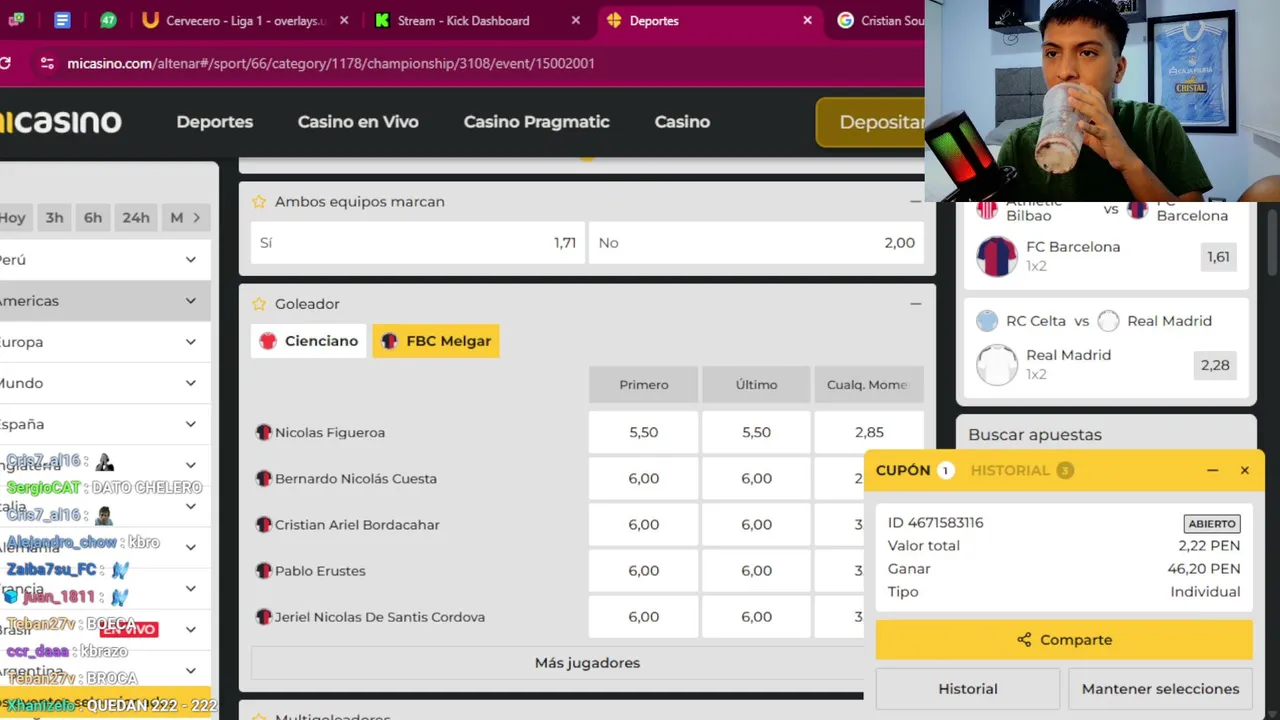Click the share icon in Comparte
1280x720 pixels.
[x=1024, y=640]
